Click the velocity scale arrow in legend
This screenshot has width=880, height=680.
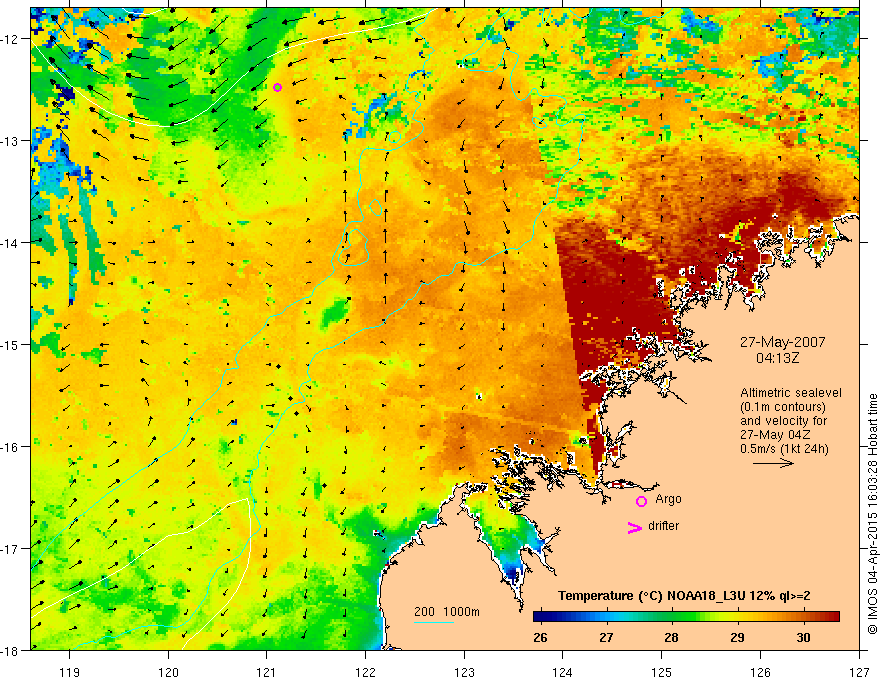773,463
